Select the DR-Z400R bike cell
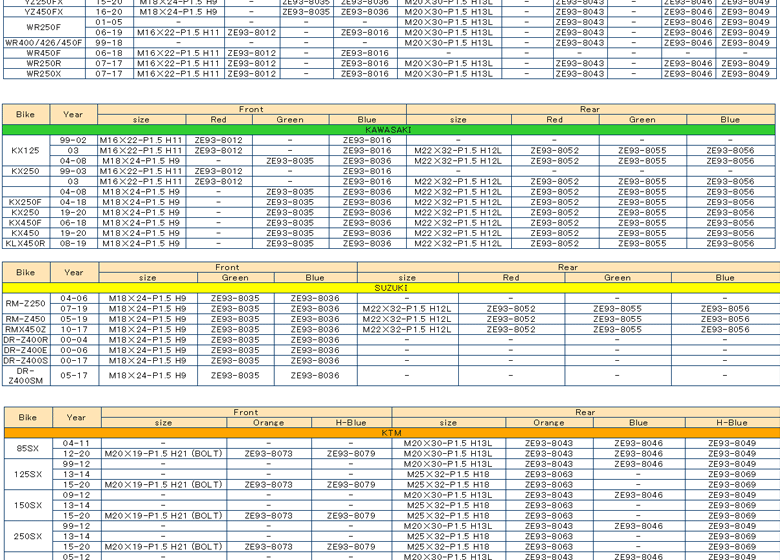The image size is (780, 560). [x=26, y=340]
